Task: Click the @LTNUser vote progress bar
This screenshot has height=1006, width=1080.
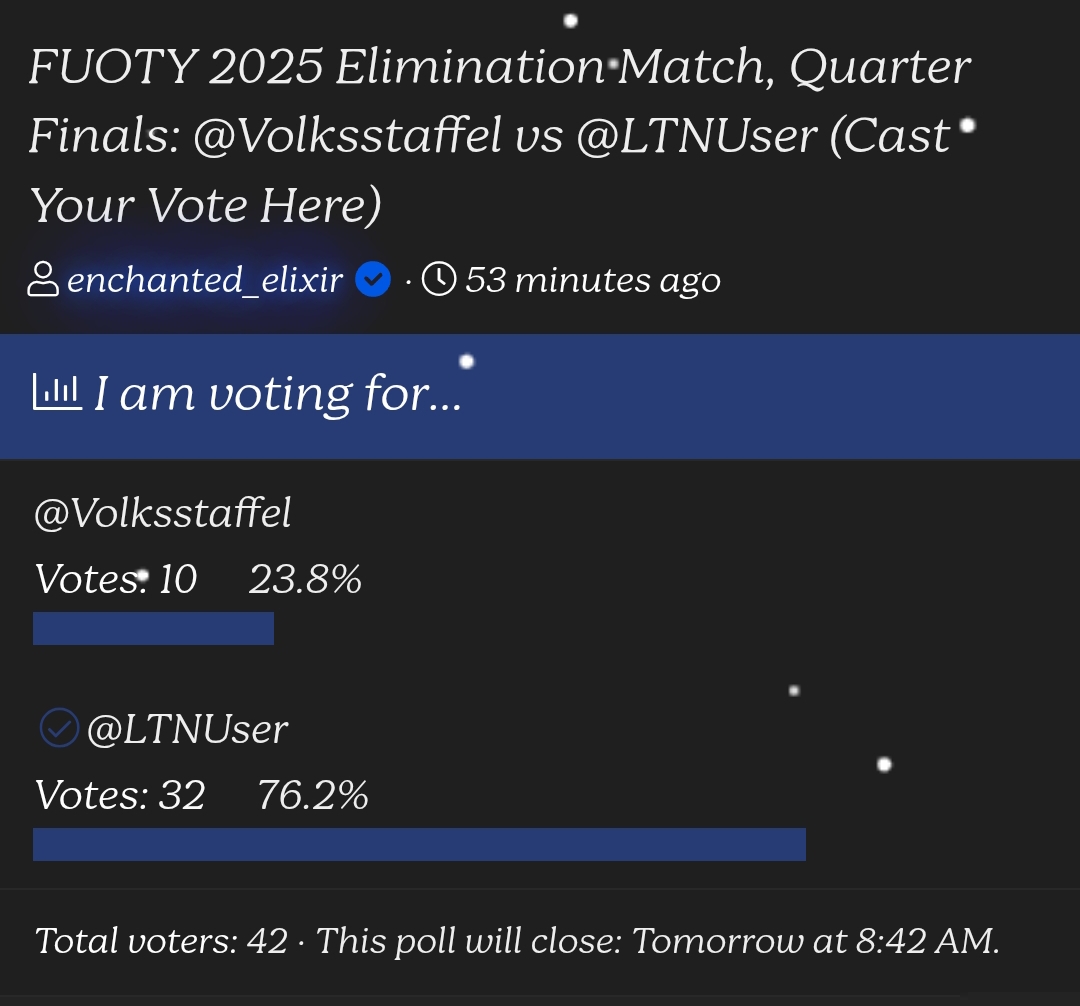Action: 419,844
